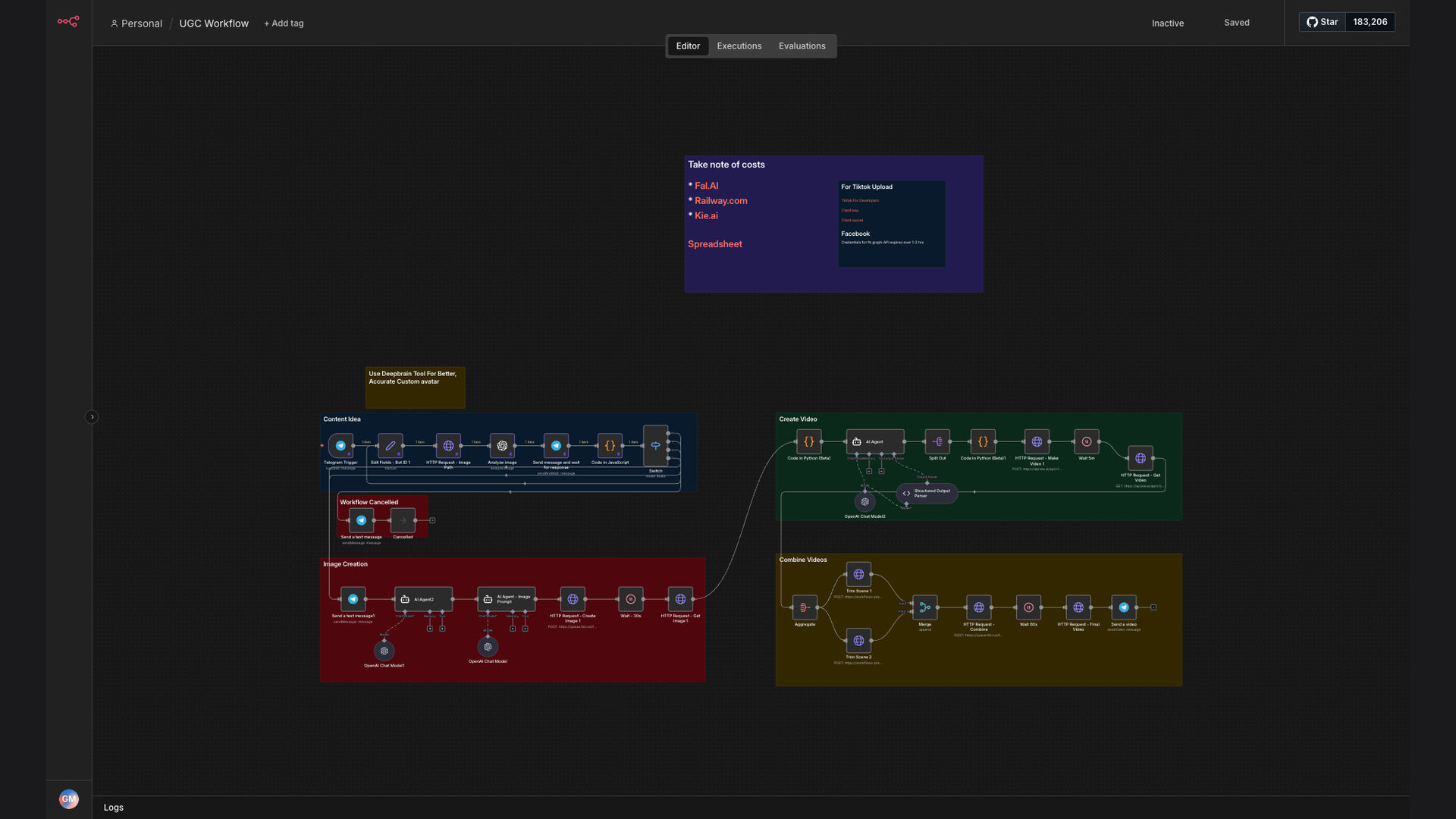Click the n8n logo icon
Image resolution: width=1456 pixels, height=819 pixels.
coord(68,21)
